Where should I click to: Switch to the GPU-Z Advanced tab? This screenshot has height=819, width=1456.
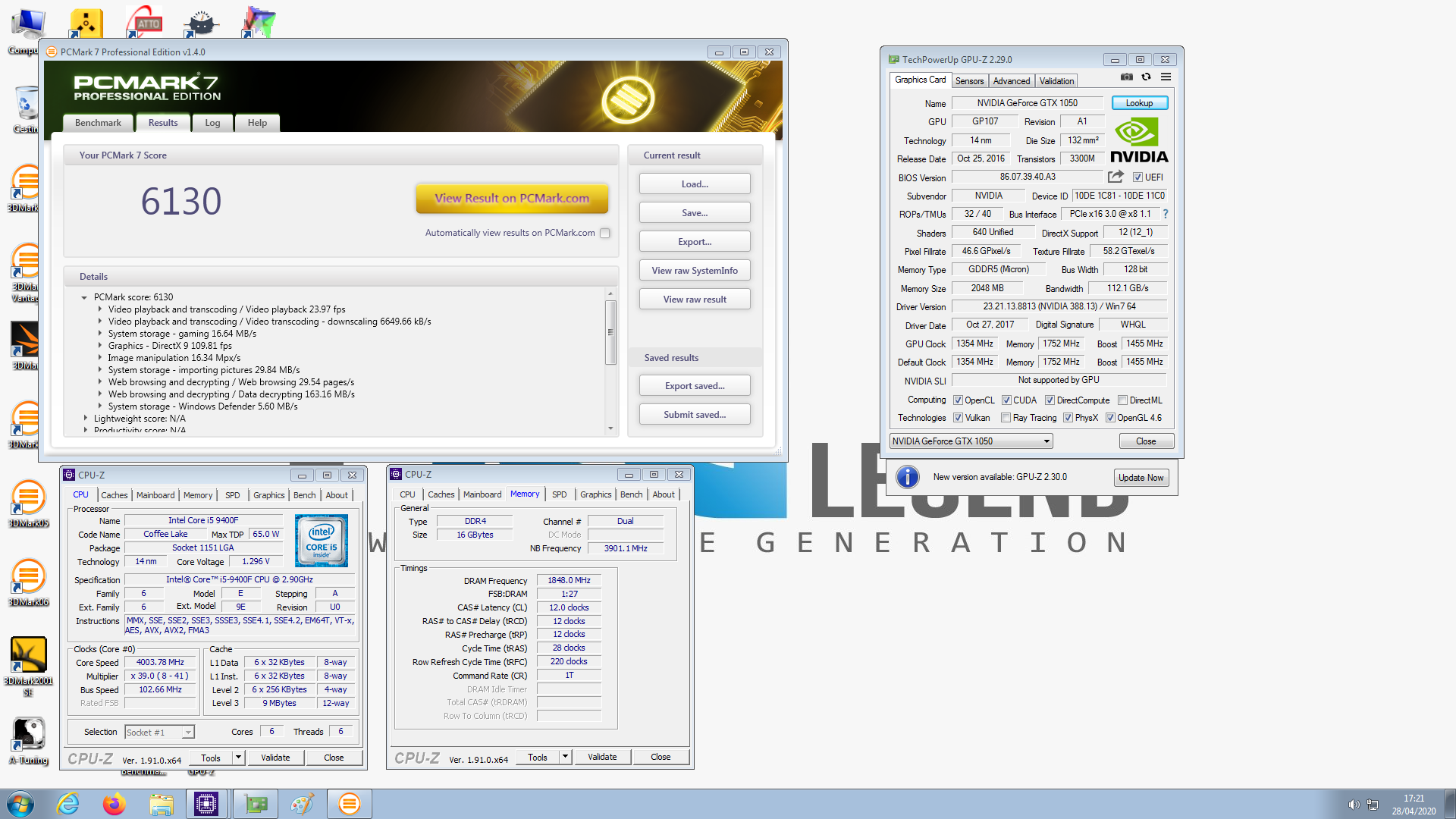tap(1012, 81)
